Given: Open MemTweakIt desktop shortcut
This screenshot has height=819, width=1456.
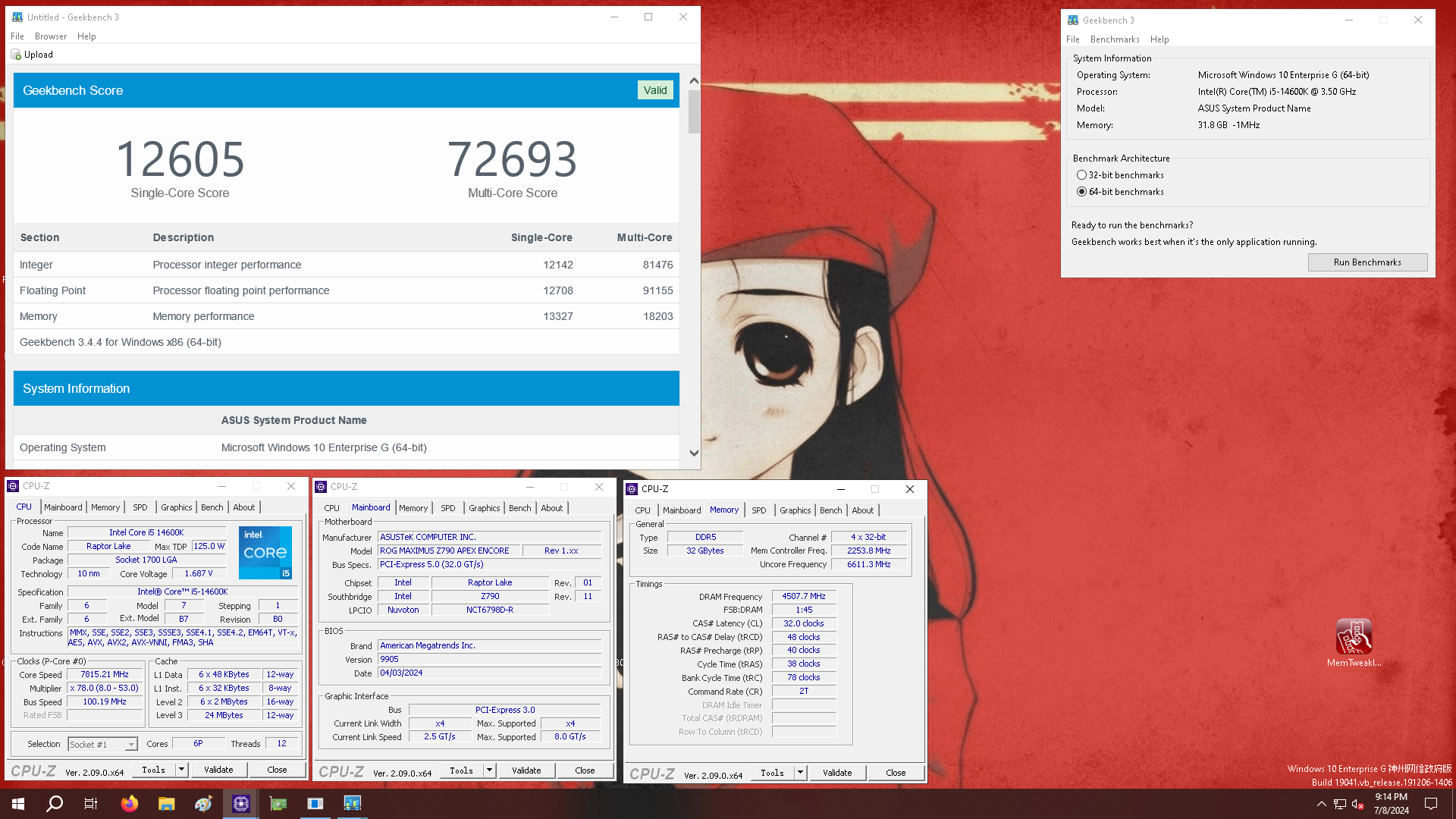Looking at the screenshot, I should 1354,642.
